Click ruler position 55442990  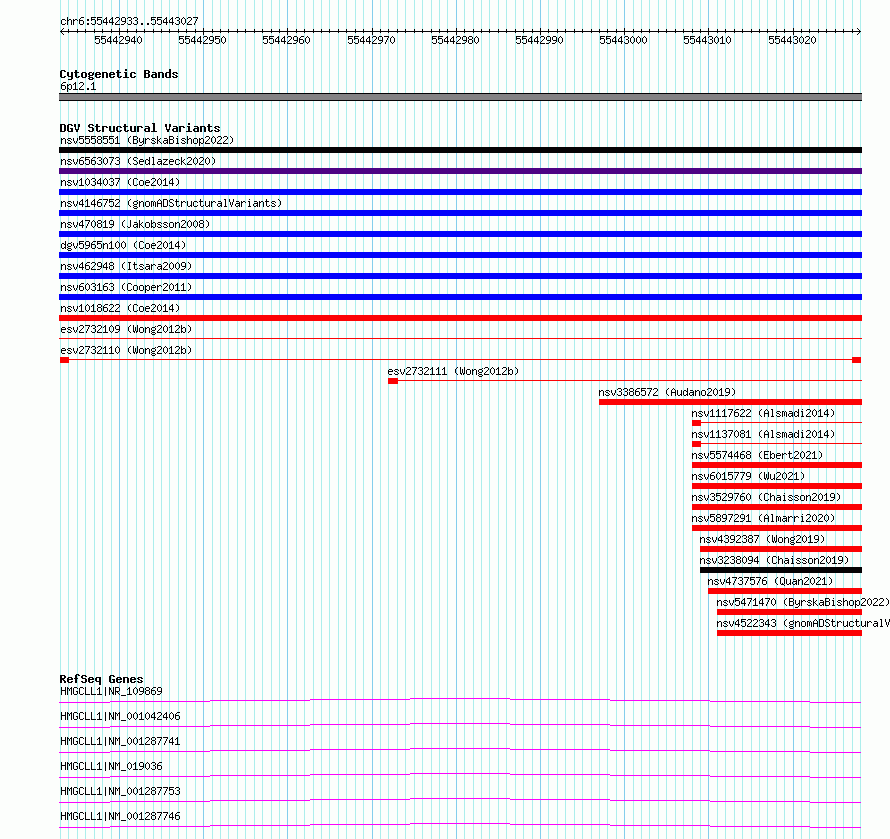(x=539, y=40)
